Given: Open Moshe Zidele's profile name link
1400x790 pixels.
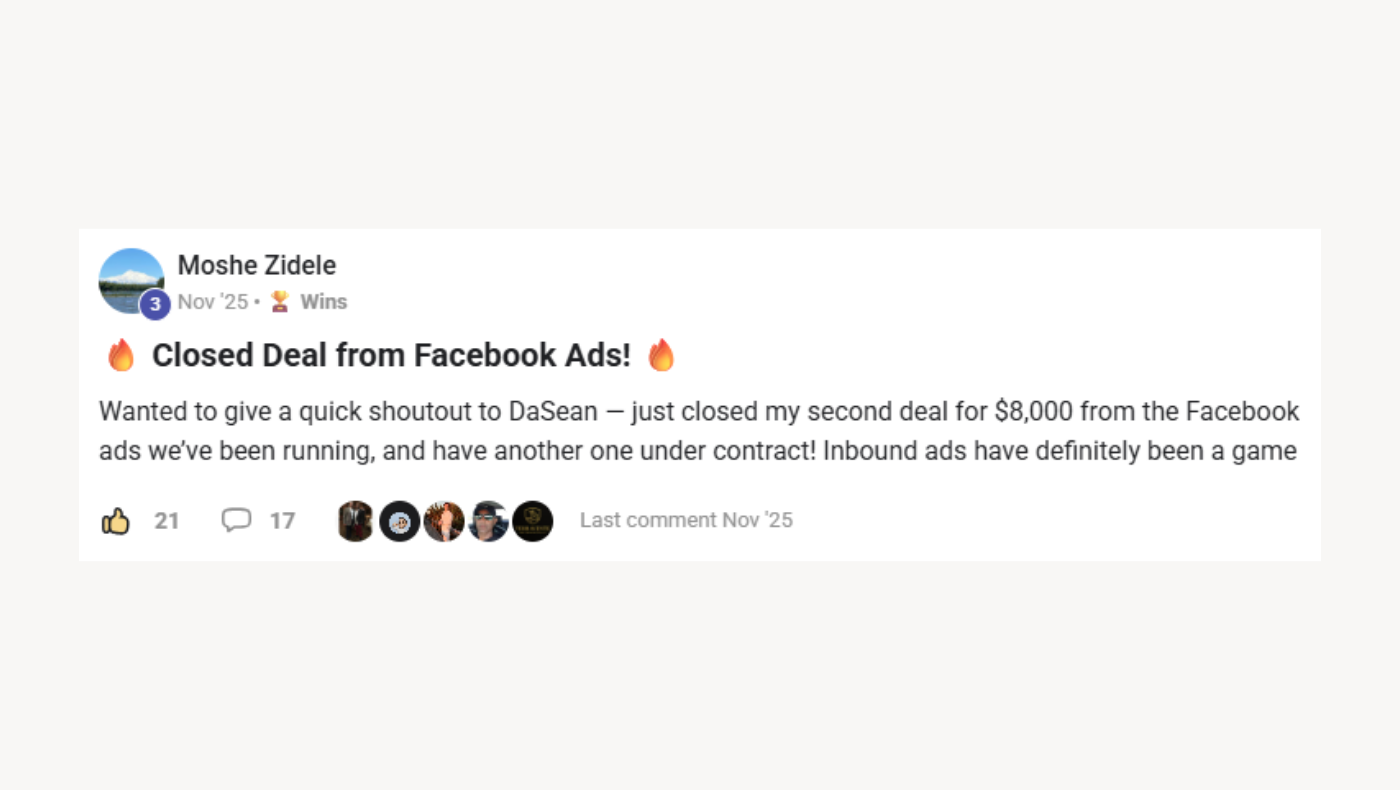Looking at the screenshot, I should tap(257, 265).
